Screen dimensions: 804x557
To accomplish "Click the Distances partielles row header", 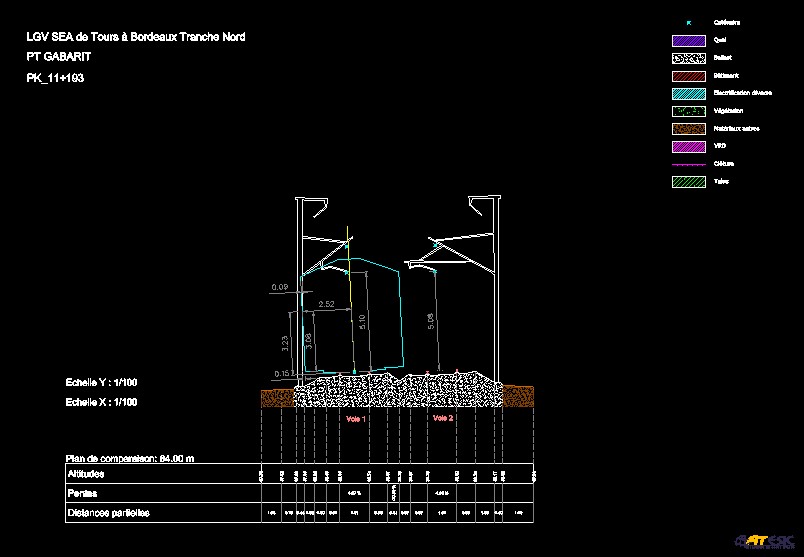I will click(108, 513).
